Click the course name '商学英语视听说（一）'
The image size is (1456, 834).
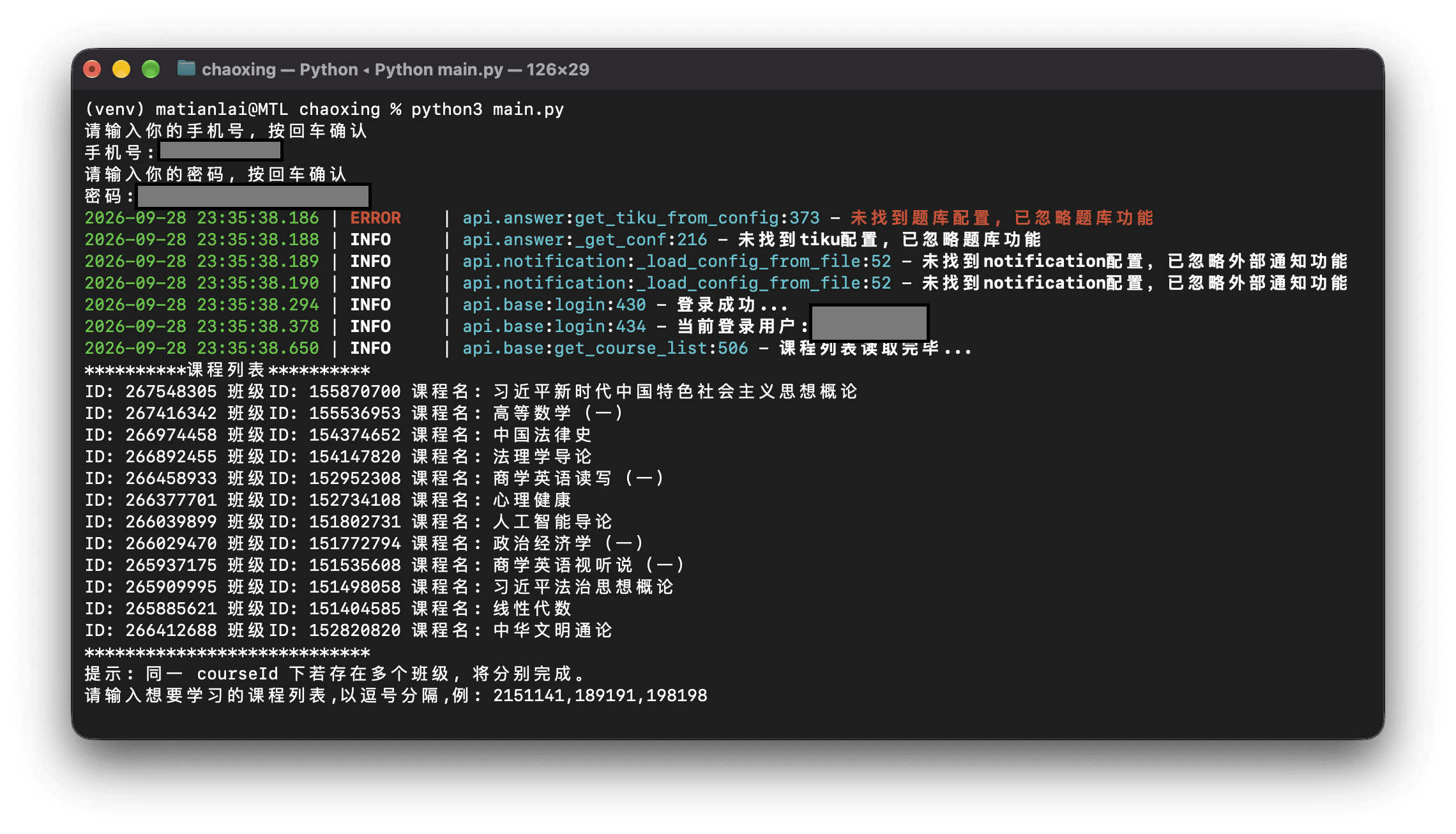pos(589,565)
